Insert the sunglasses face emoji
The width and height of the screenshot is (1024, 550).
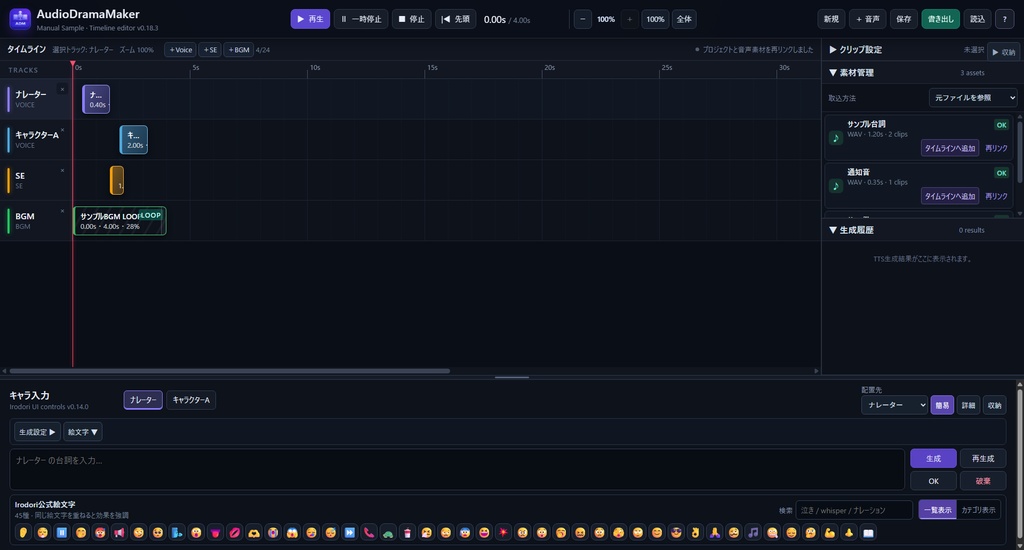pyautogui.click(x=676, y=532)
